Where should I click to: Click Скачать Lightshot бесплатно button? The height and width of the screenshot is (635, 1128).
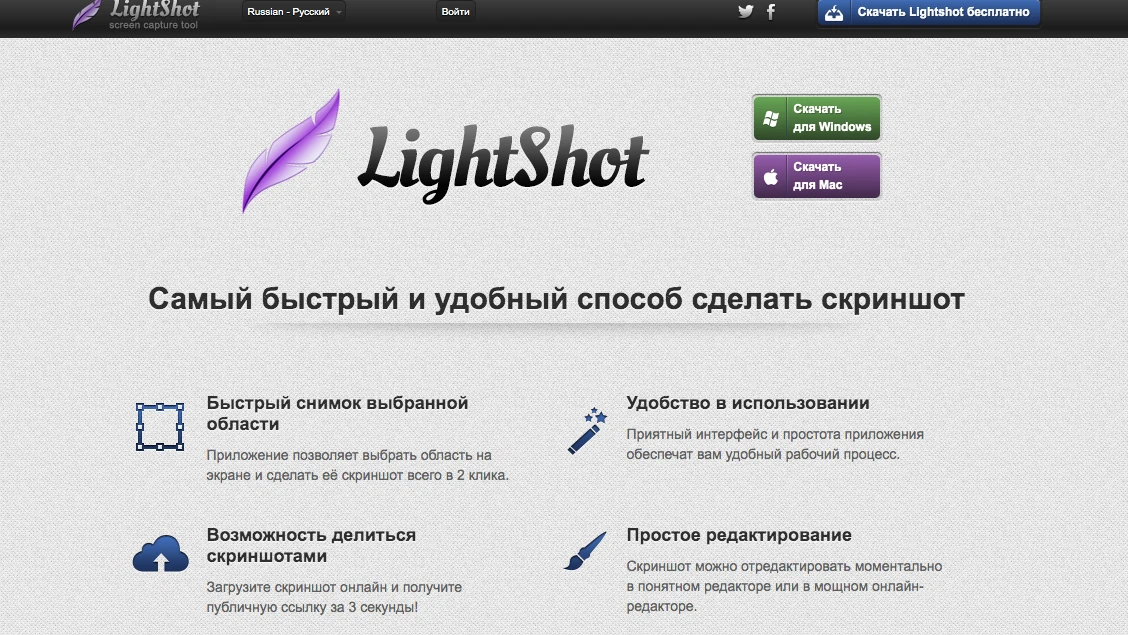click(x=929, y=12)
